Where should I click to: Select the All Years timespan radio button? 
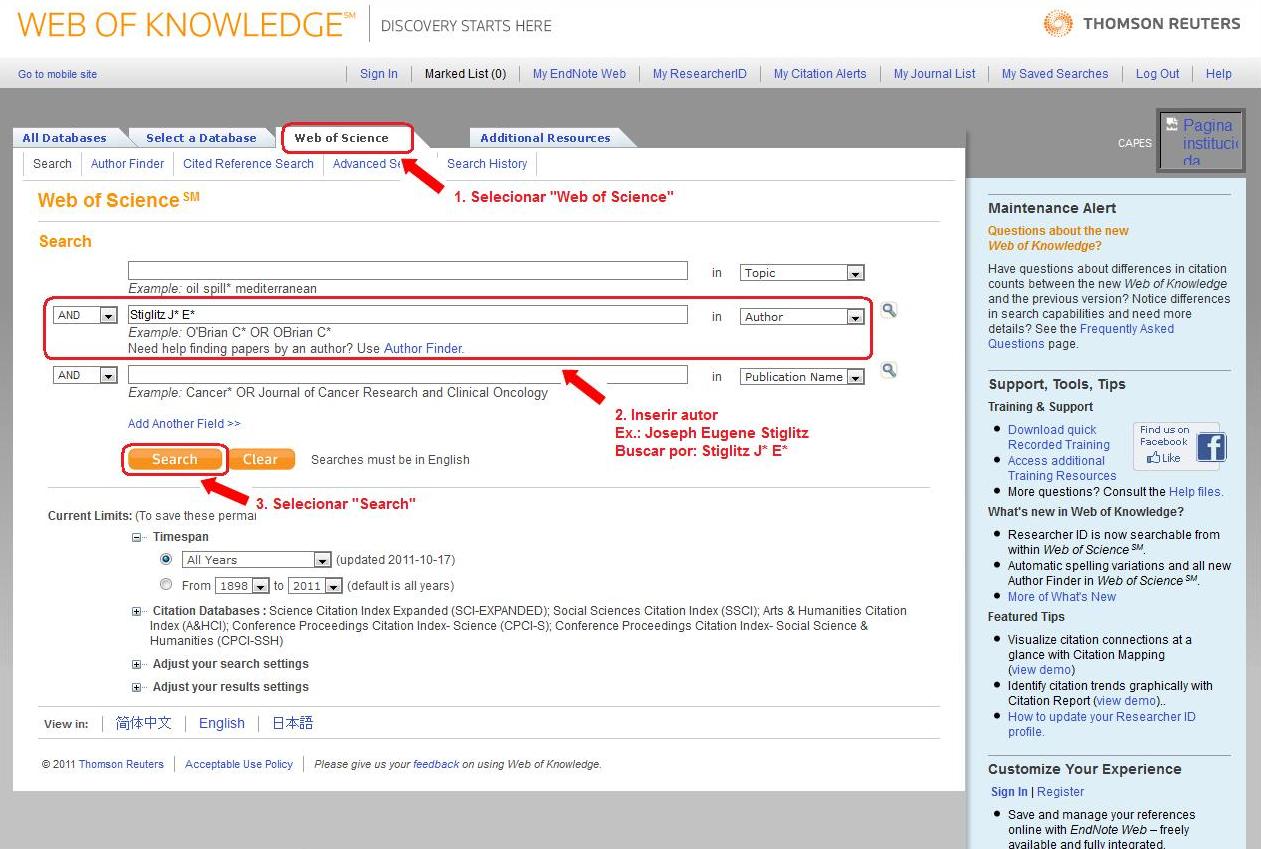[166, 559]
